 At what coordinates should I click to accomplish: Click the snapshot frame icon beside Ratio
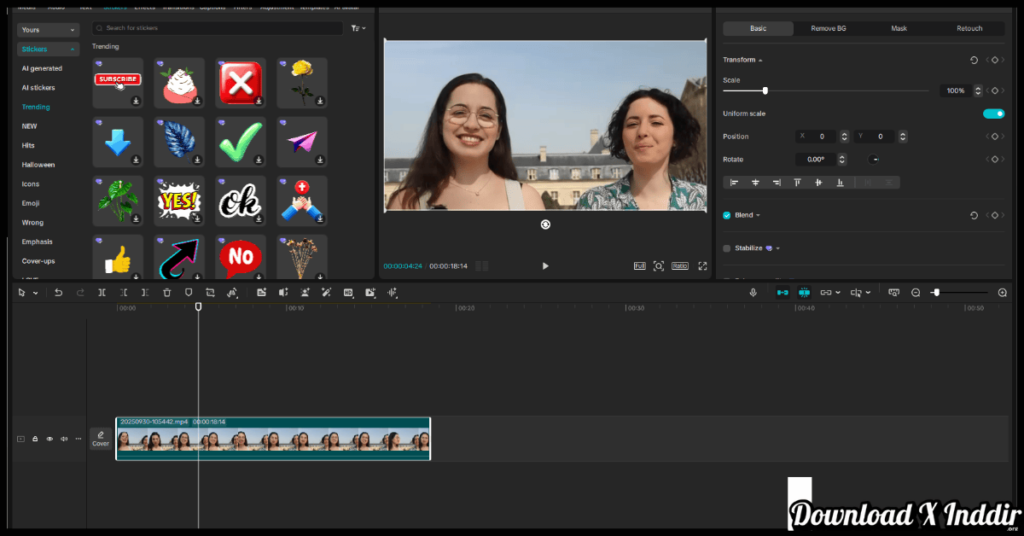(658, 266)
